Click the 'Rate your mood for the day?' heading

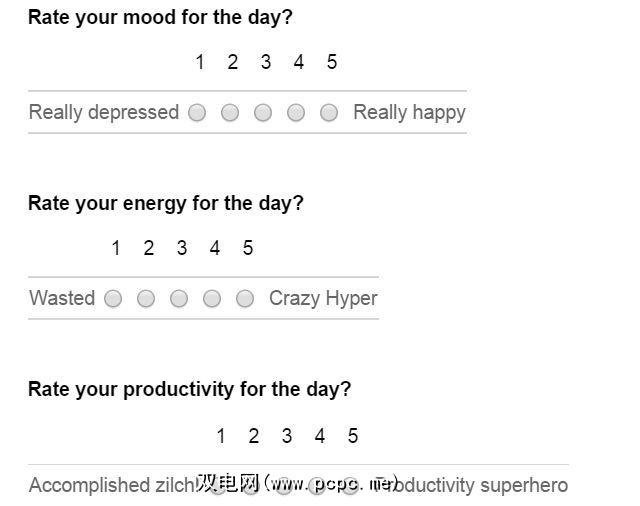(x=160, y=17)
